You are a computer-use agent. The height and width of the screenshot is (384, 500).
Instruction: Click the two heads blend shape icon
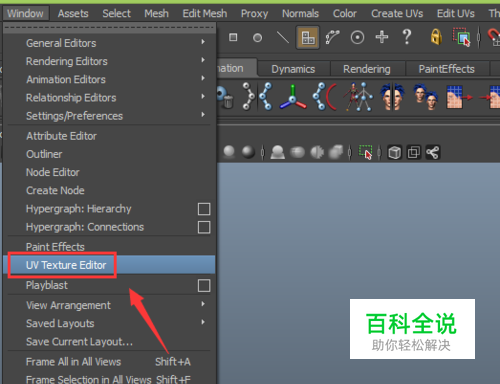pyautogui.click(x=425, y=97)
